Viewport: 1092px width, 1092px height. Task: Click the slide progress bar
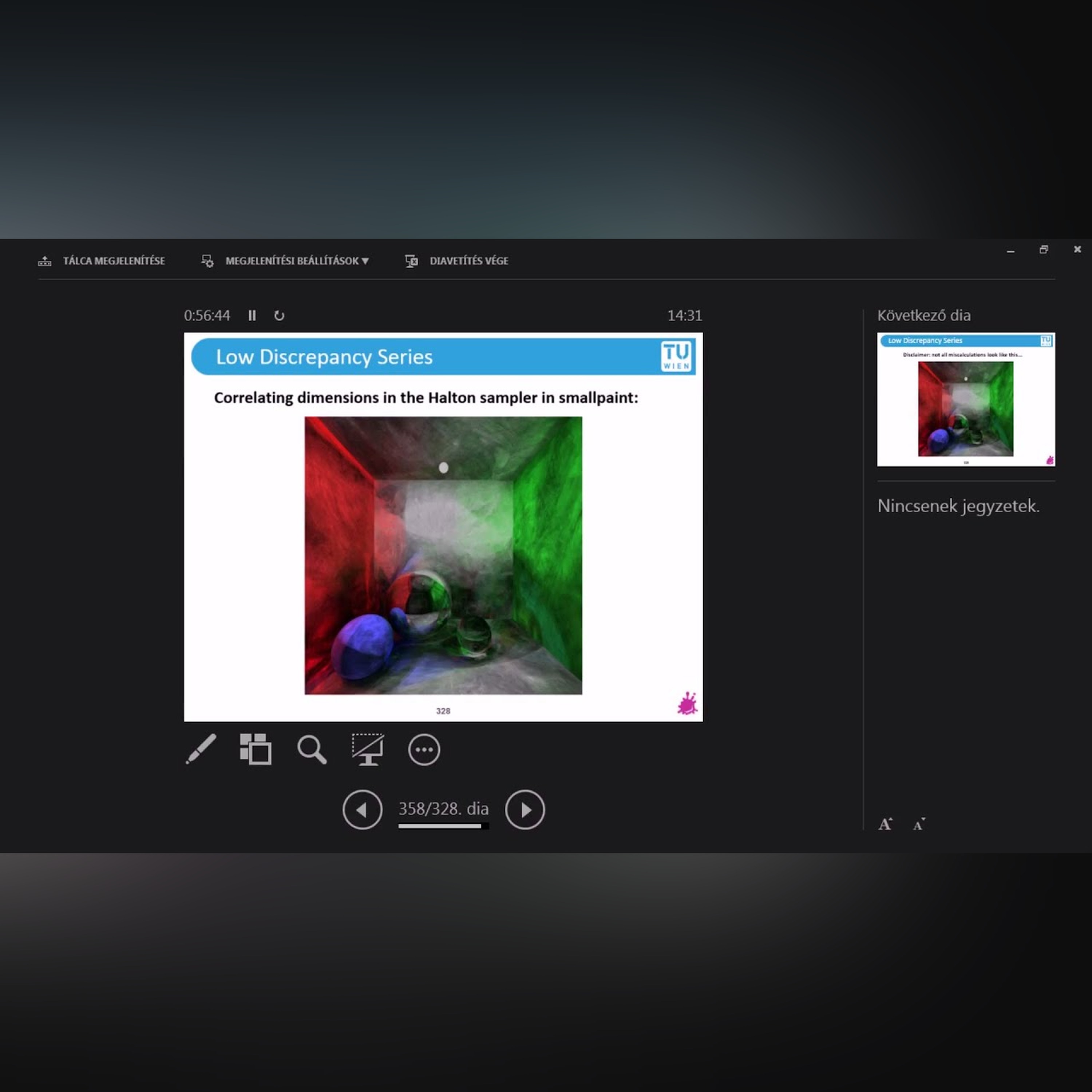coord(443,826)
